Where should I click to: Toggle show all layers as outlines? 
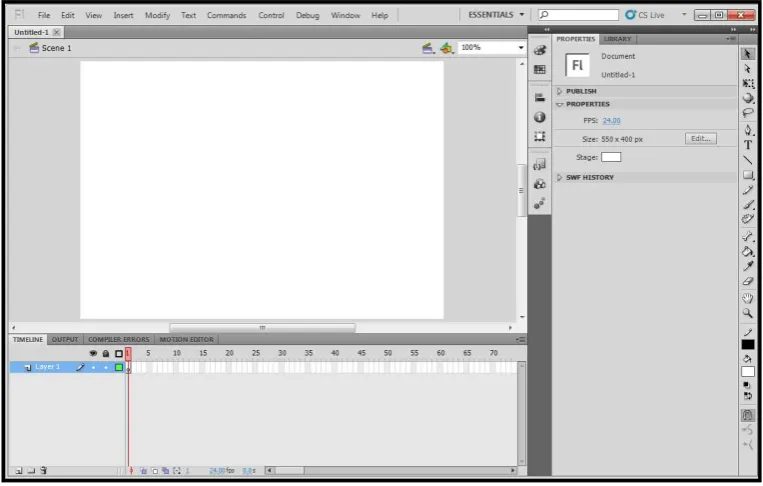[119, 353]
